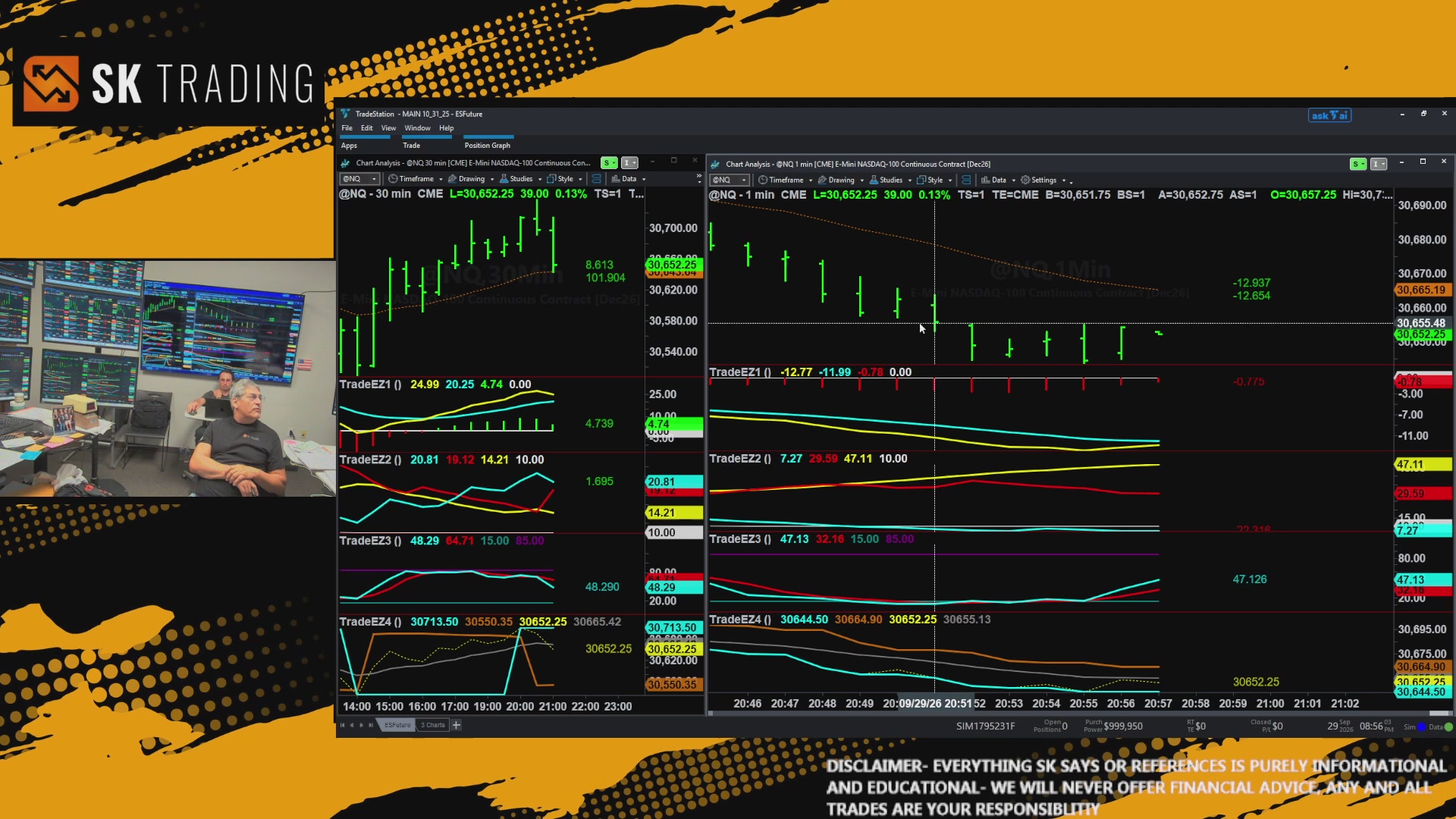
Task: Open the Trade app button
Action: pos(411,146)
